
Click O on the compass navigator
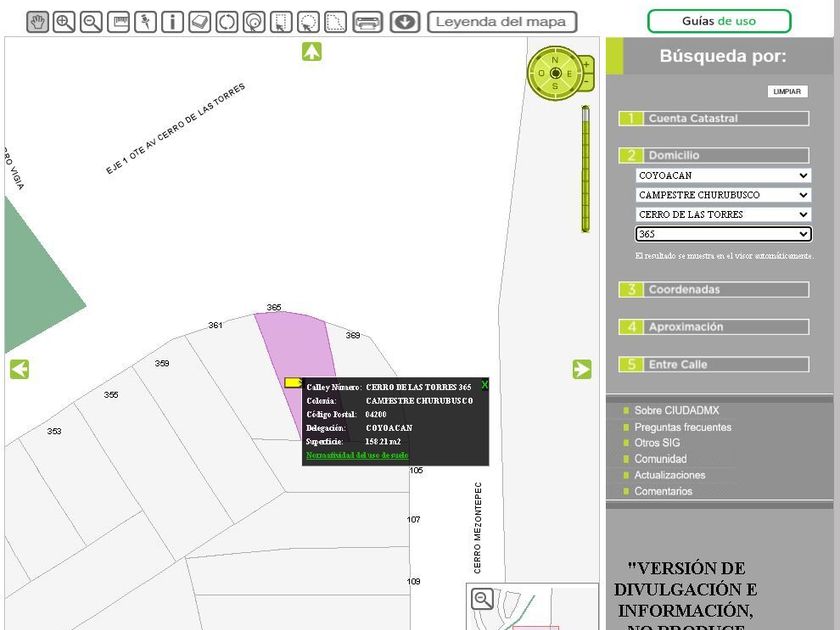tap(541, 73)
